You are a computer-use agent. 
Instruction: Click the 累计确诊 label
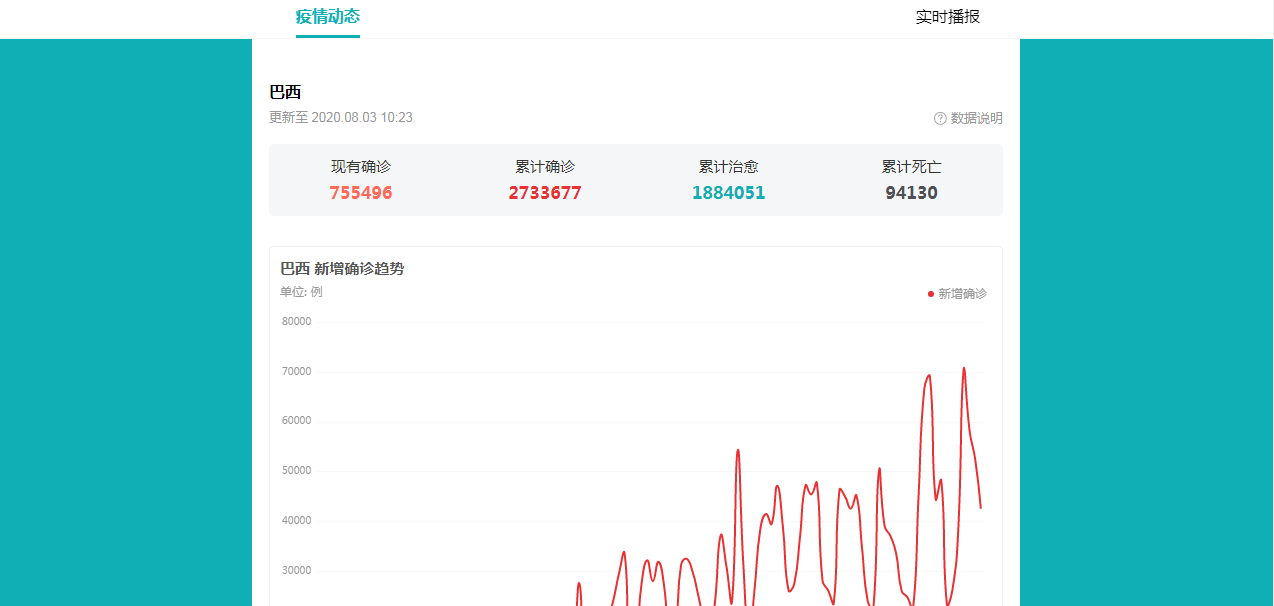(545, 167)
